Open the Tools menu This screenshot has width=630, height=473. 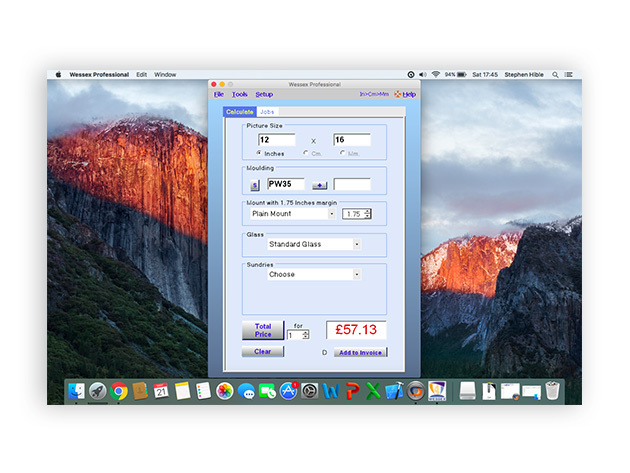[240, 94]
